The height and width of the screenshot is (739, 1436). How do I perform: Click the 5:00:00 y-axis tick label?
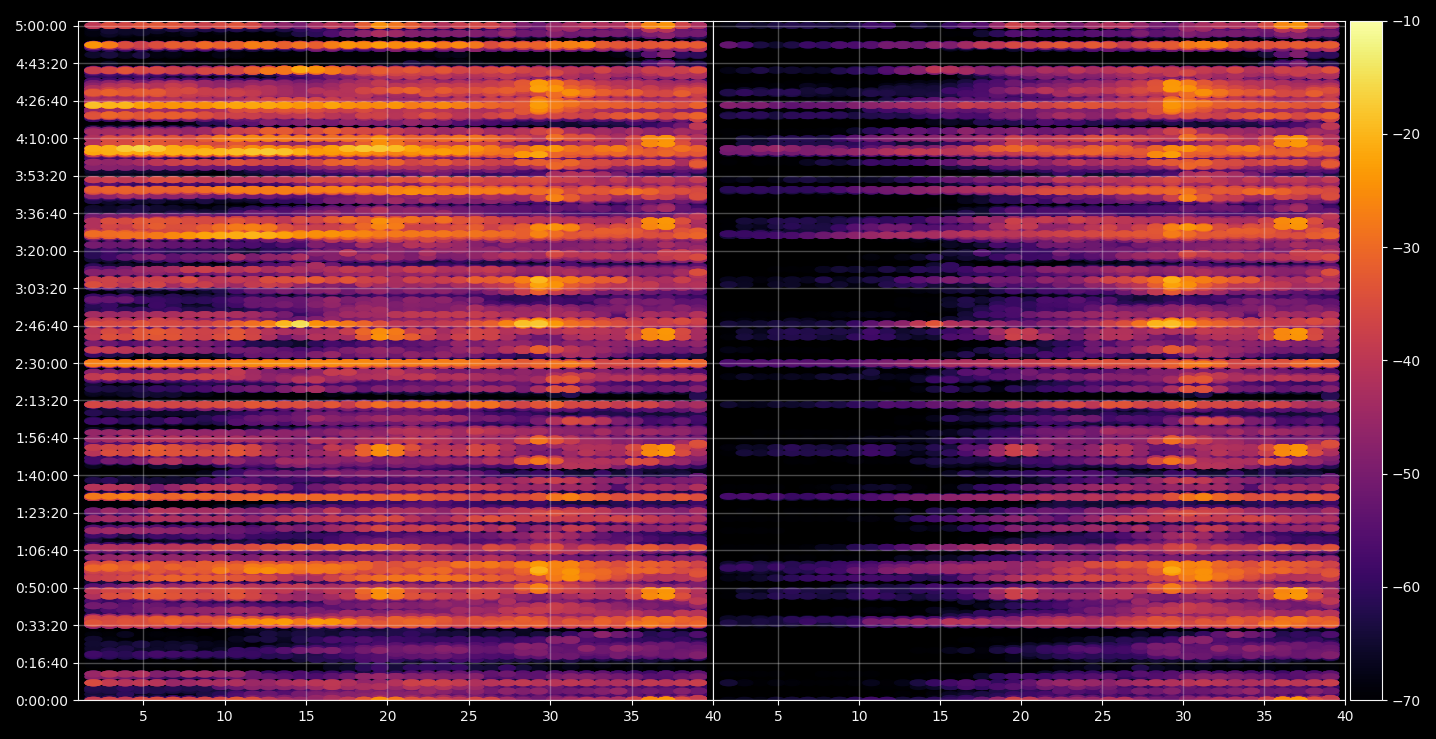(41, 26)
